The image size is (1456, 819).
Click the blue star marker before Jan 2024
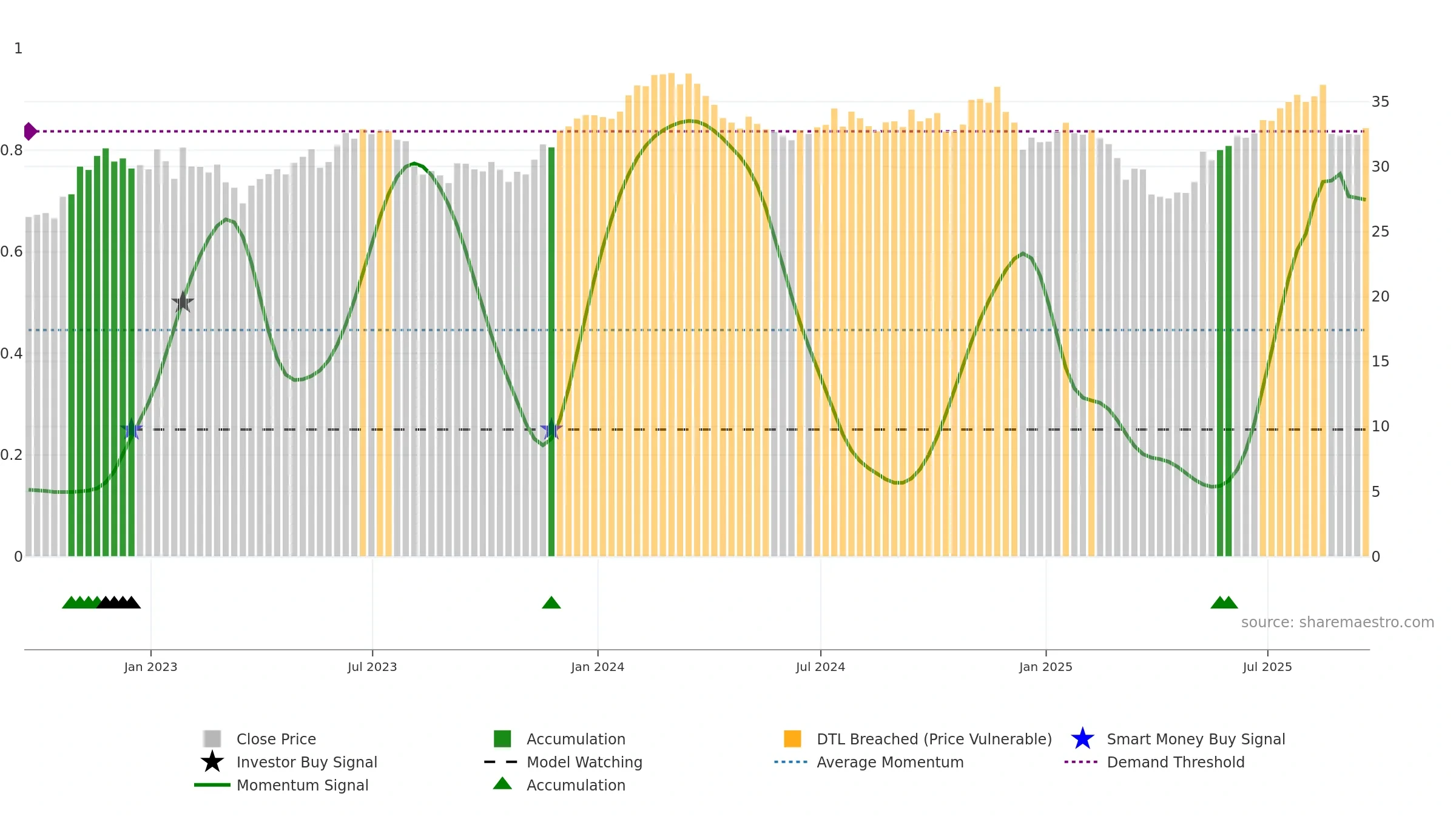[x=551, y=429]
